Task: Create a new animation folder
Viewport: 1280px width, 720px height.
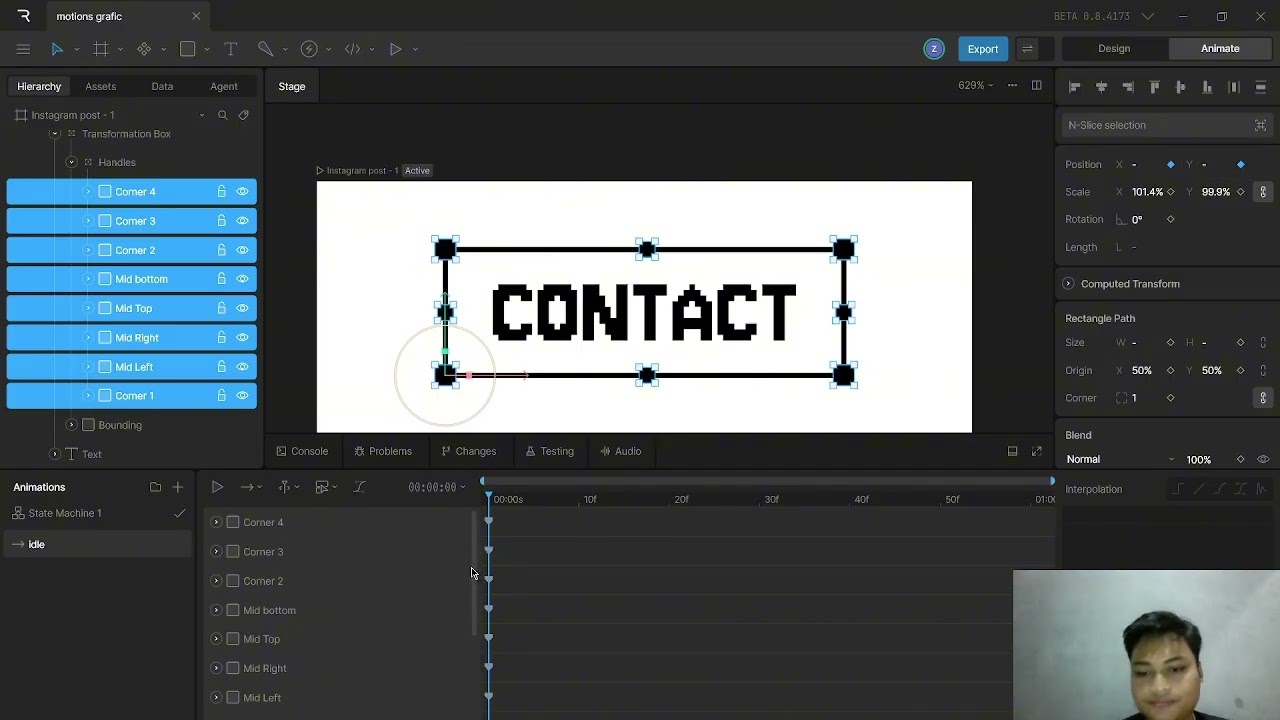Action: [155, 487]
